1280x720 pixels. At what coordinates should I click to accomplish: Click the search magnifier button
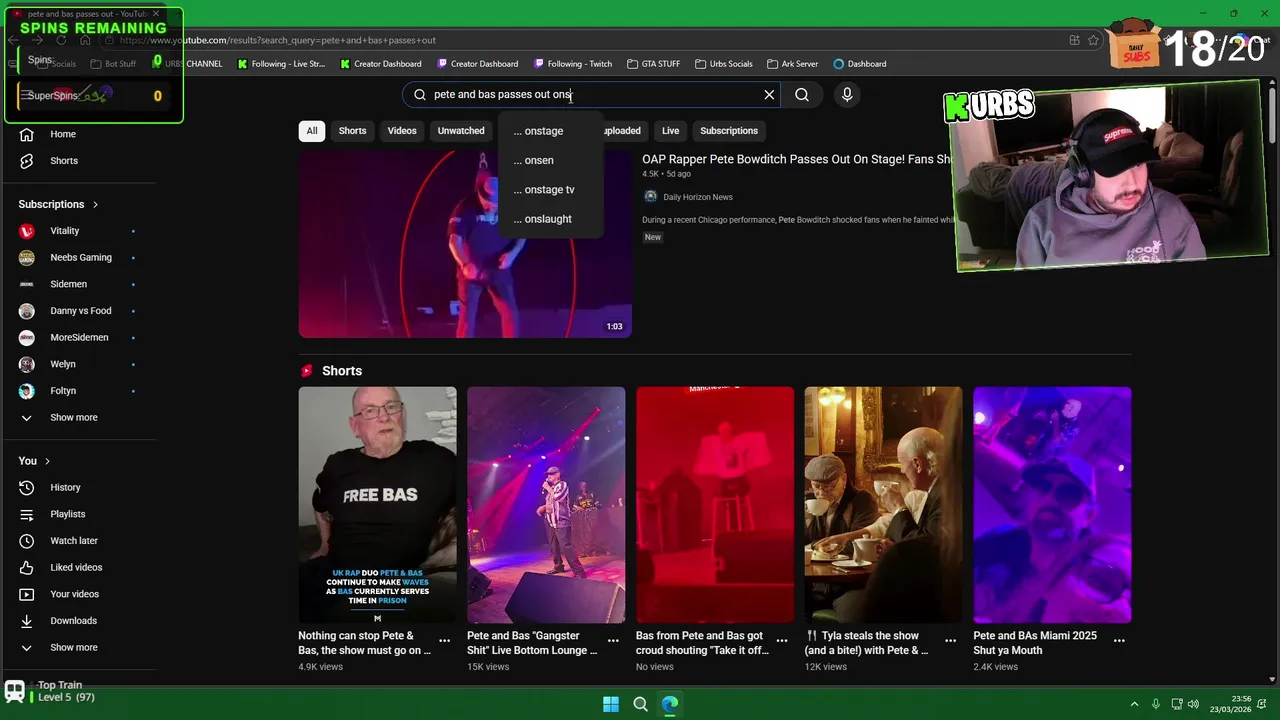[x=802, y=95]
